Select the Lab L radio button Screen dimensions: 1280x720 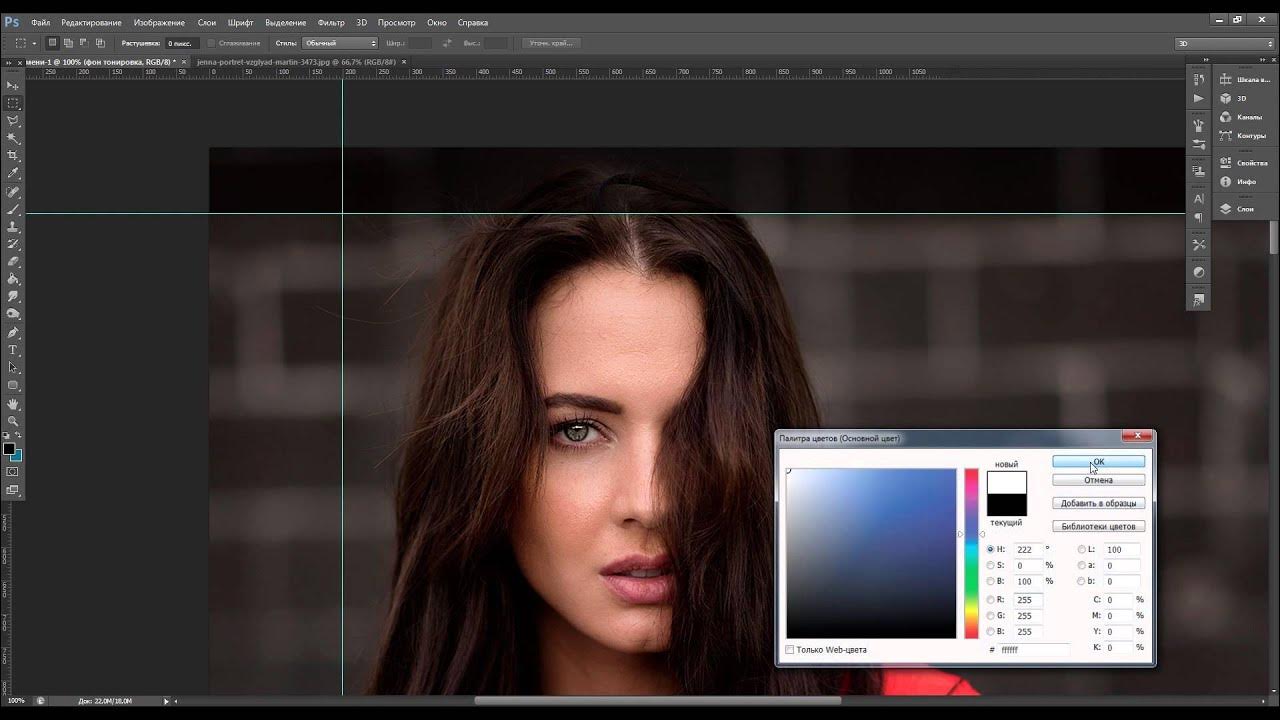coord(1081,549)
